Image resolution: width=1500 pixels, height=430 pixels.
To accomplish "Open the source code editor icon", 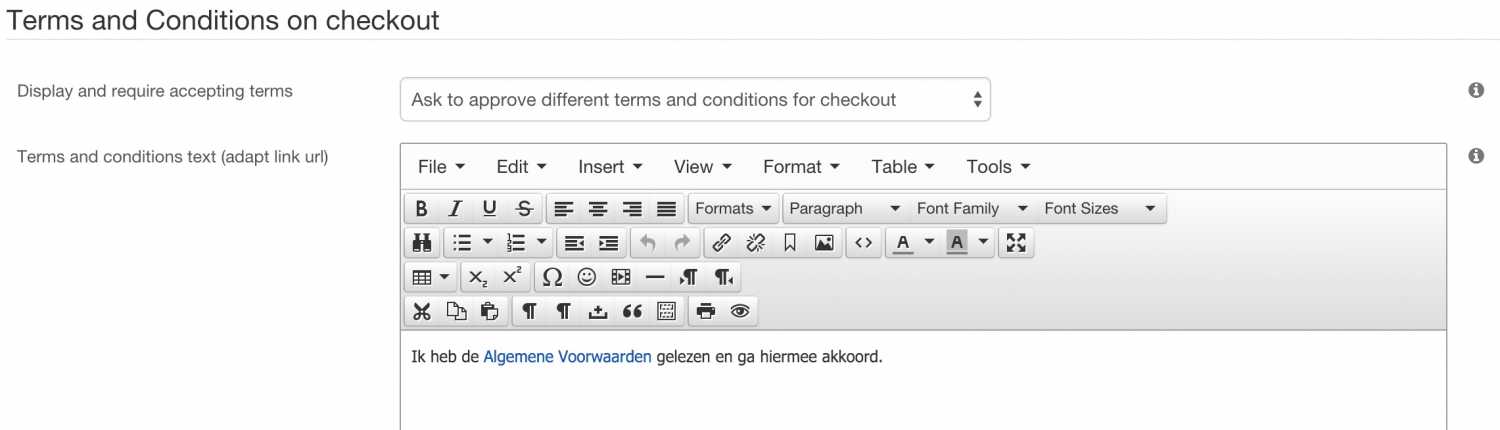I will click(863, 243).
